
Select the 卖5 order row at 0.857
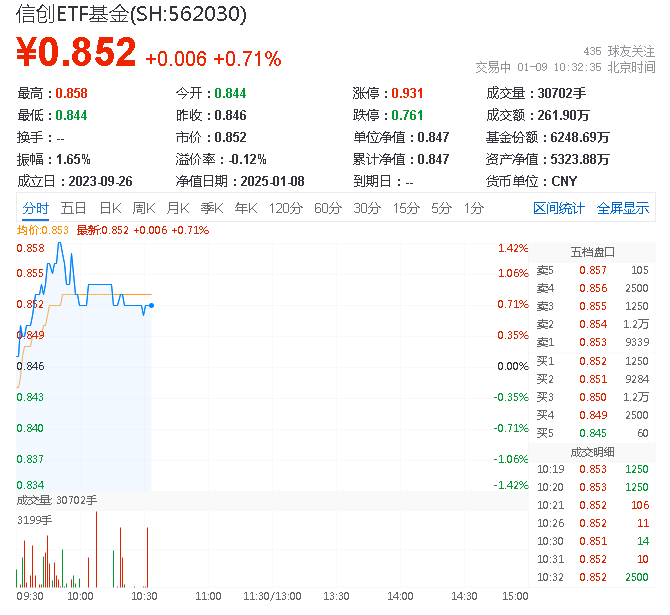[592, 270]
